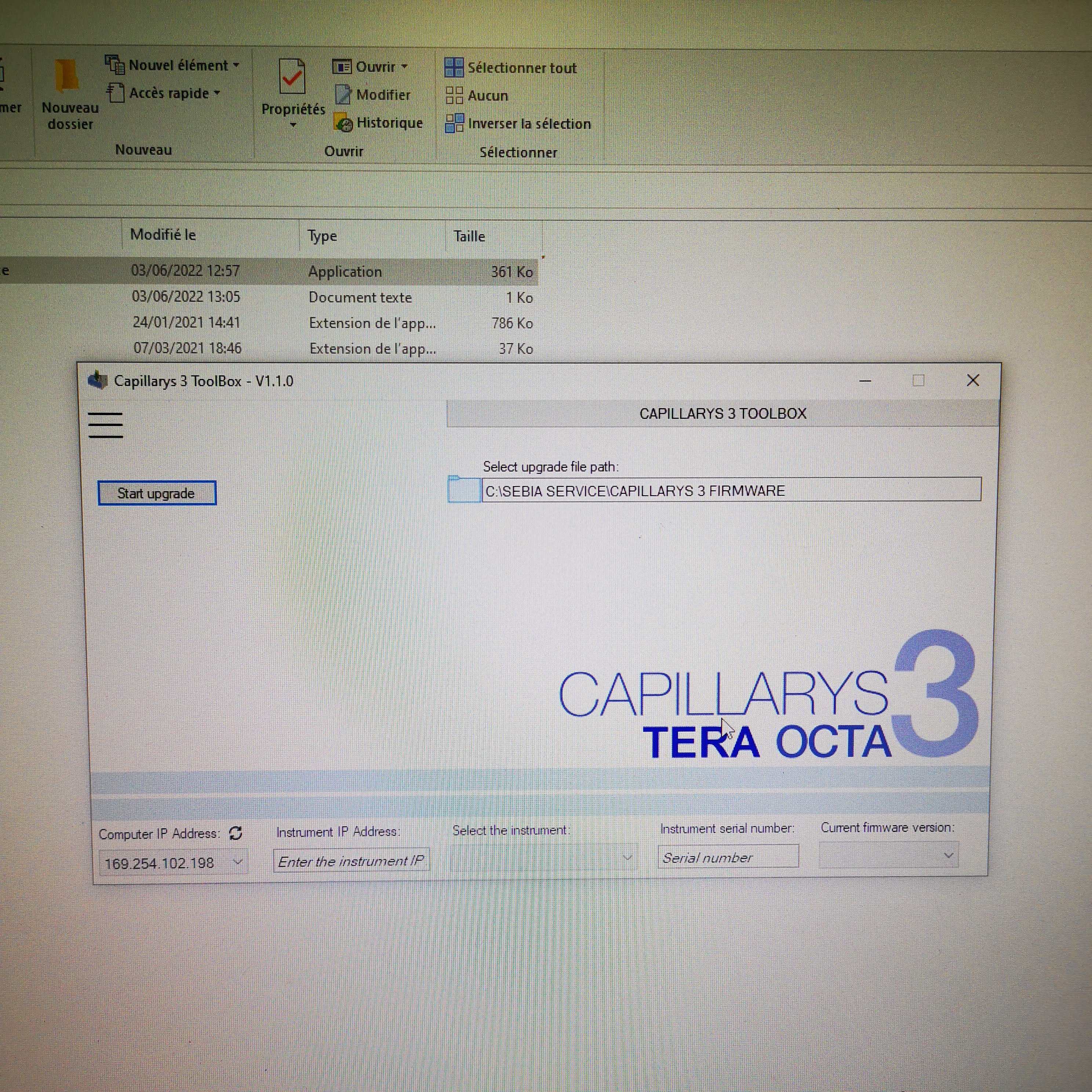Select the Document texte file row
Image resolution: width=1092 pixels, height=1092 pixels.
coord(269,297)
